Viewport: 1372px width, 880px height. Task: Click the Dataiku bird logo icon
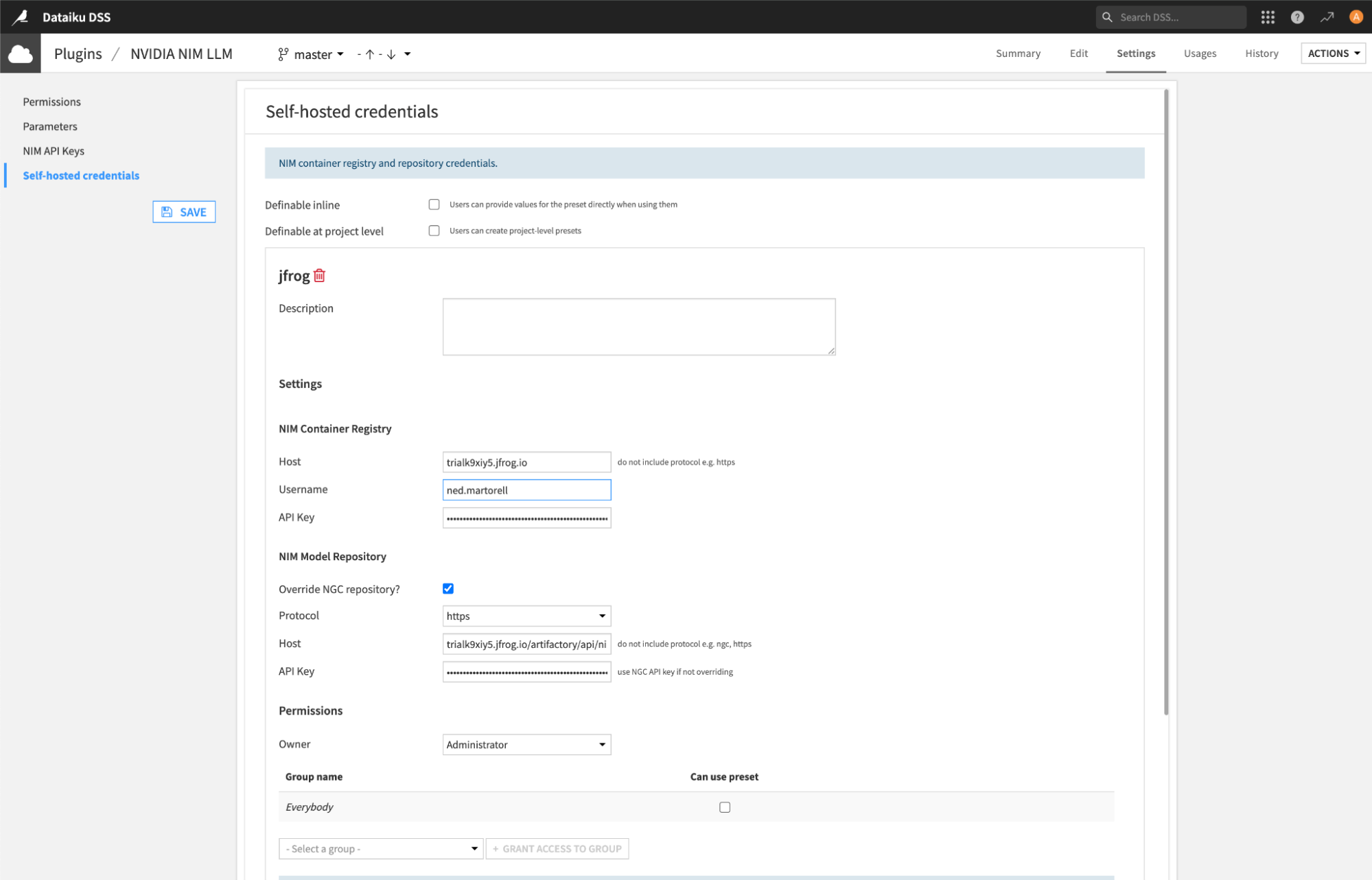20,16
